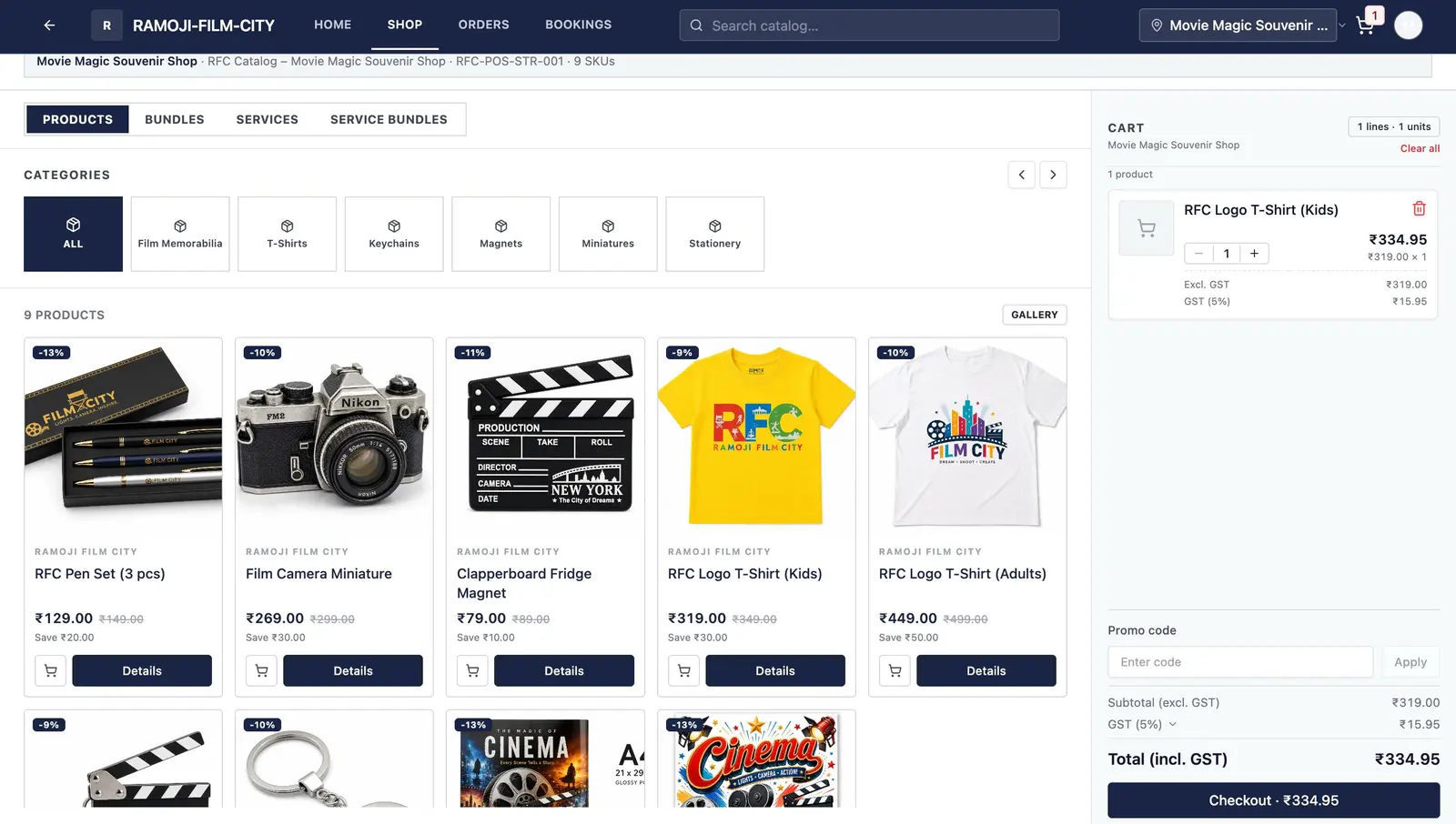Add RFC Pen Set to cart

[50, 671]
